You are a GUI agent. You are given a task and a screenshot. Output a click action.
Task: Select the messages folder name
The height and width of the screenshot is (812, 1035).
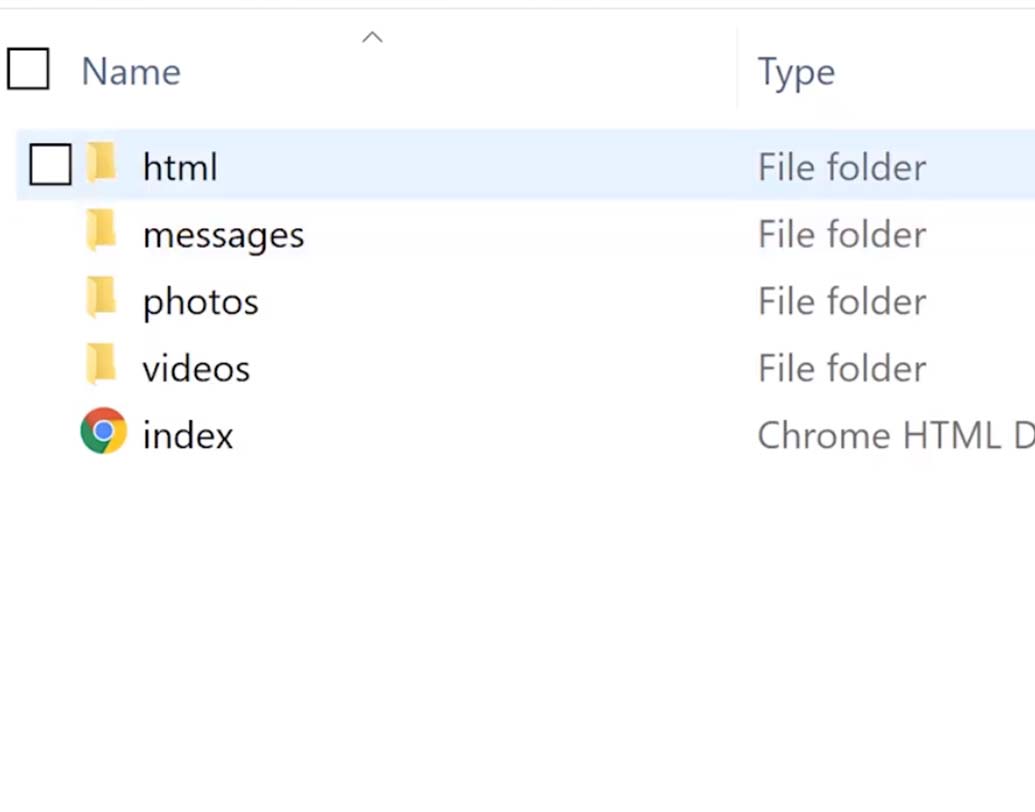(x=223, y=235)
